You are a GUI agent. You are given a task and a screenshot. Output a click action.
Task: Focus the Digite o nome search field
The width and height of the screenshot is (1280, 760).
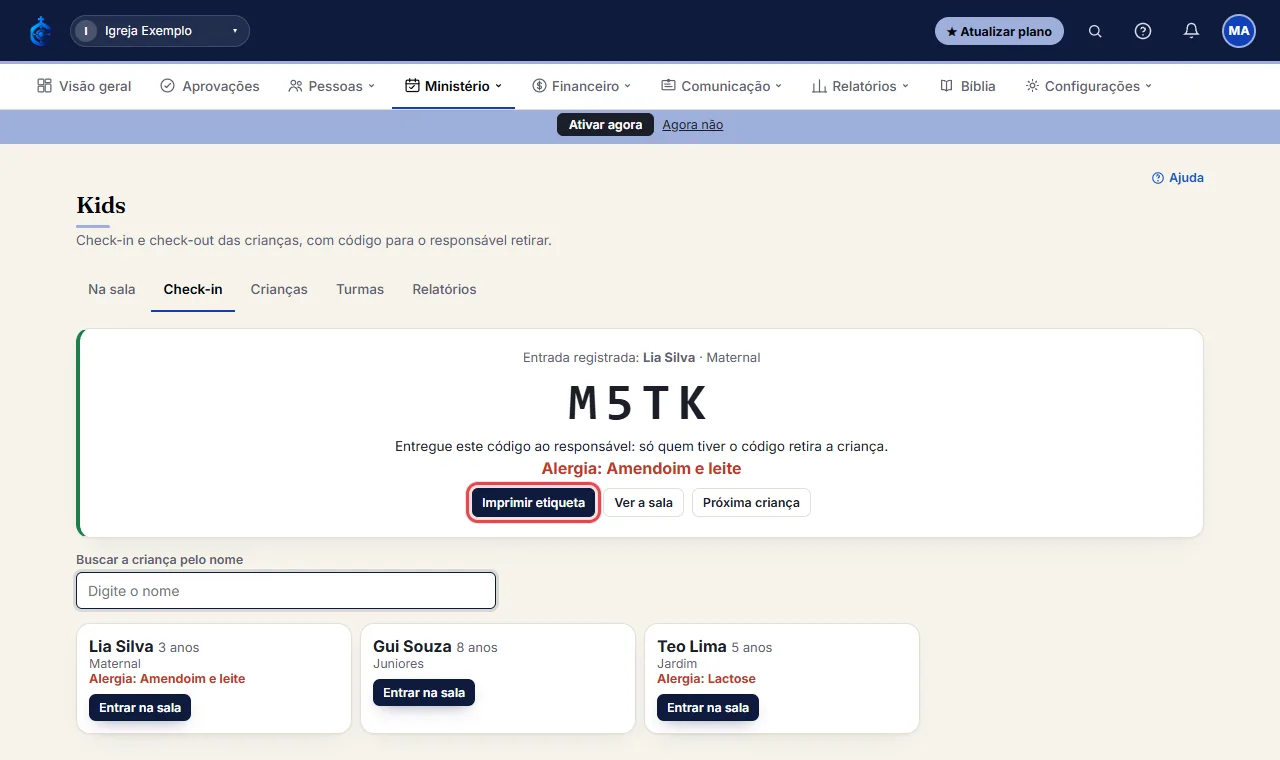click(x=286, y=591)
